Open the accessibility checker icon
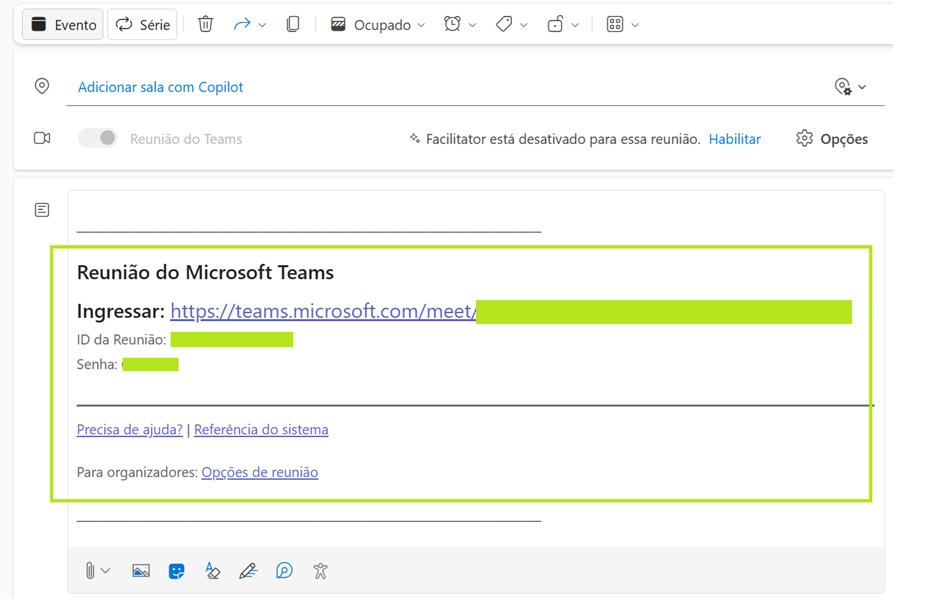This screenshot has width=935, height=599. point(320,571)
